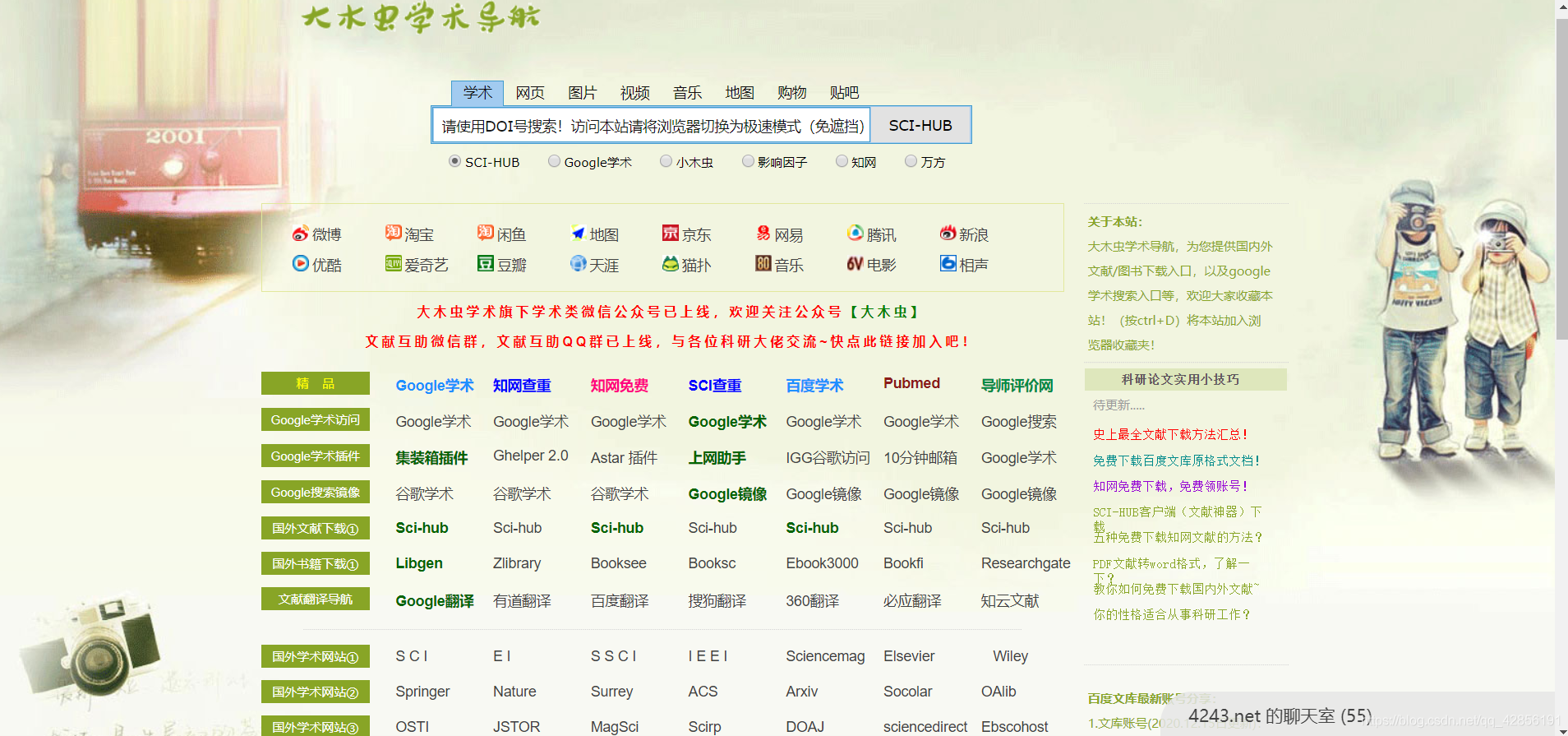Switch to the 网页 search tab

(530, 93)
